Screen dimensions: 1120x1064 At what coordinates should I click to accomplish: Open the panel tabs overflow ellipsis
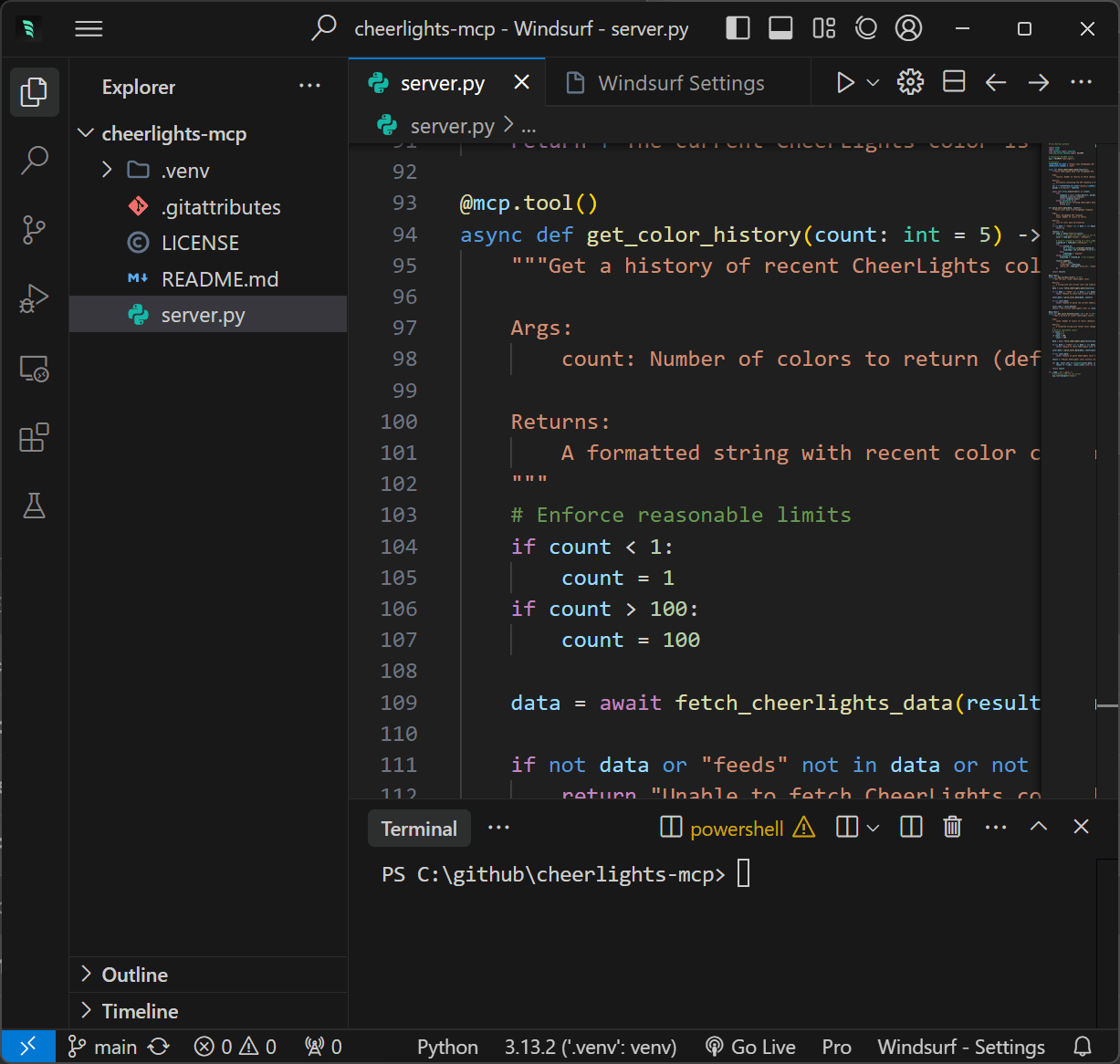pyautogui.click(x=498, y=828)
